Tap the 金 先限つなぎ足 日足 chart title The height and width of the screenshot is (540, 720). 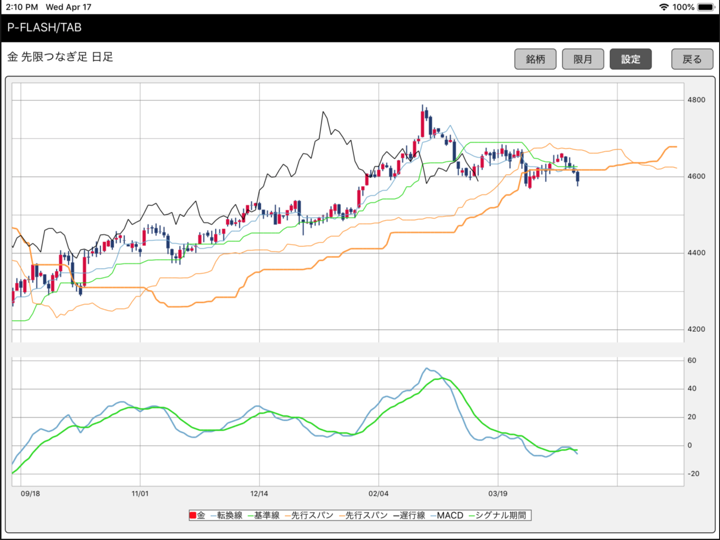point(60,58)
